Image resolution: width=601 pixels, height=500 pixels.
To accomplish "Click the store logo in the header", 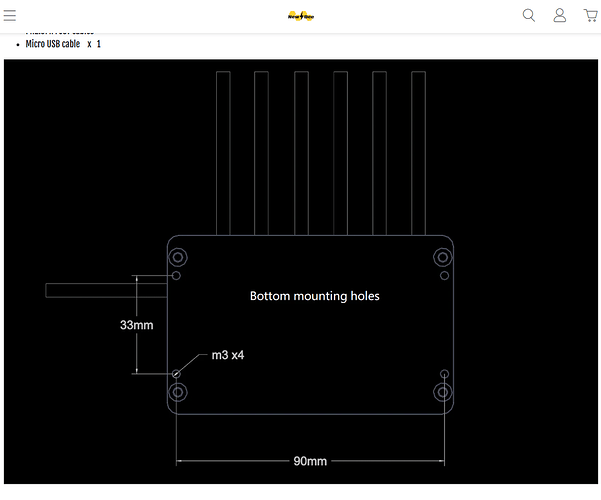I will tap(301, 16).
